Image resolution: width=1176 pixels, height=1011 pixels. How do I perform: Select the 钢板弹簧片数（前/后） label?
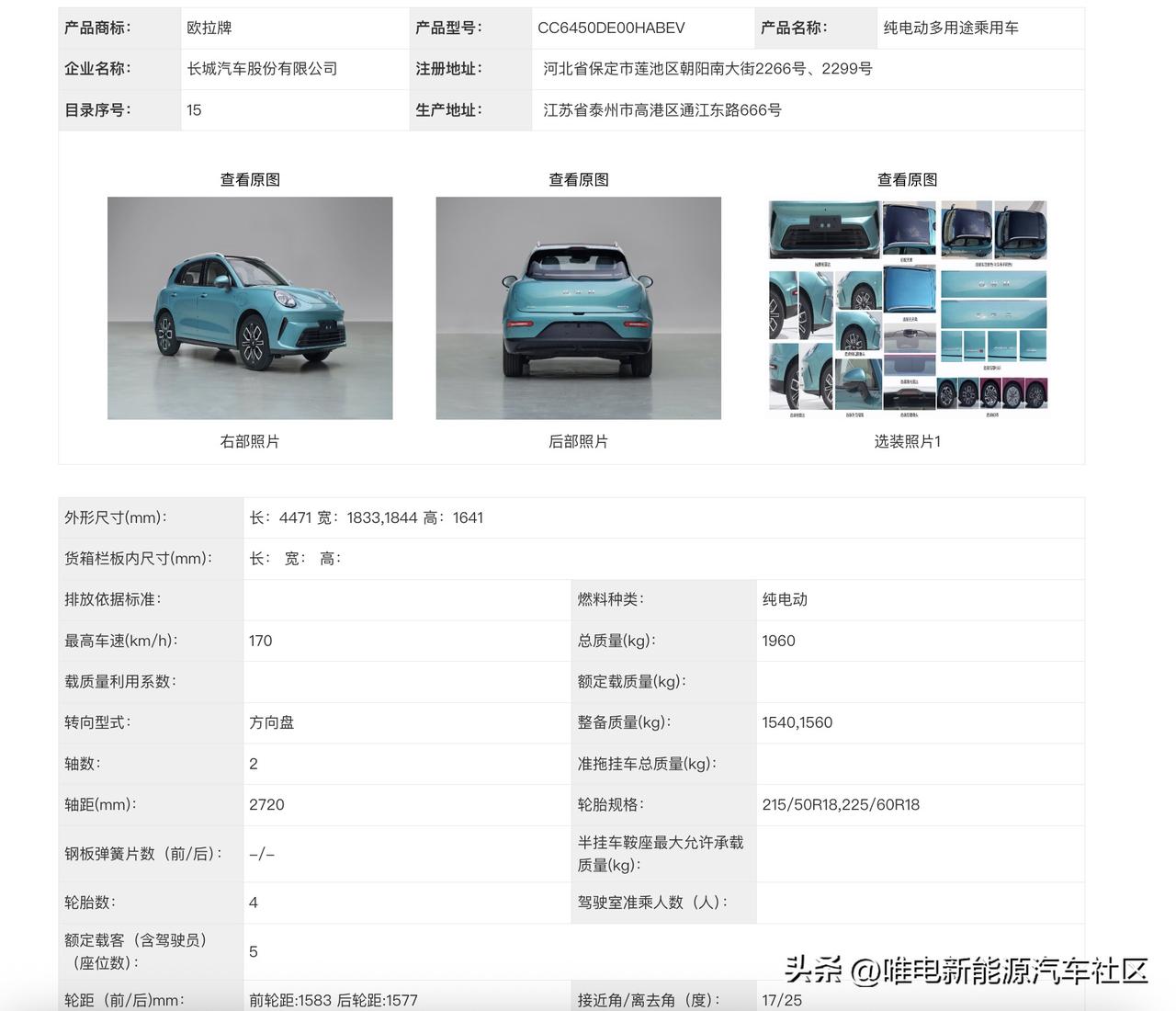tap(144, 854)
